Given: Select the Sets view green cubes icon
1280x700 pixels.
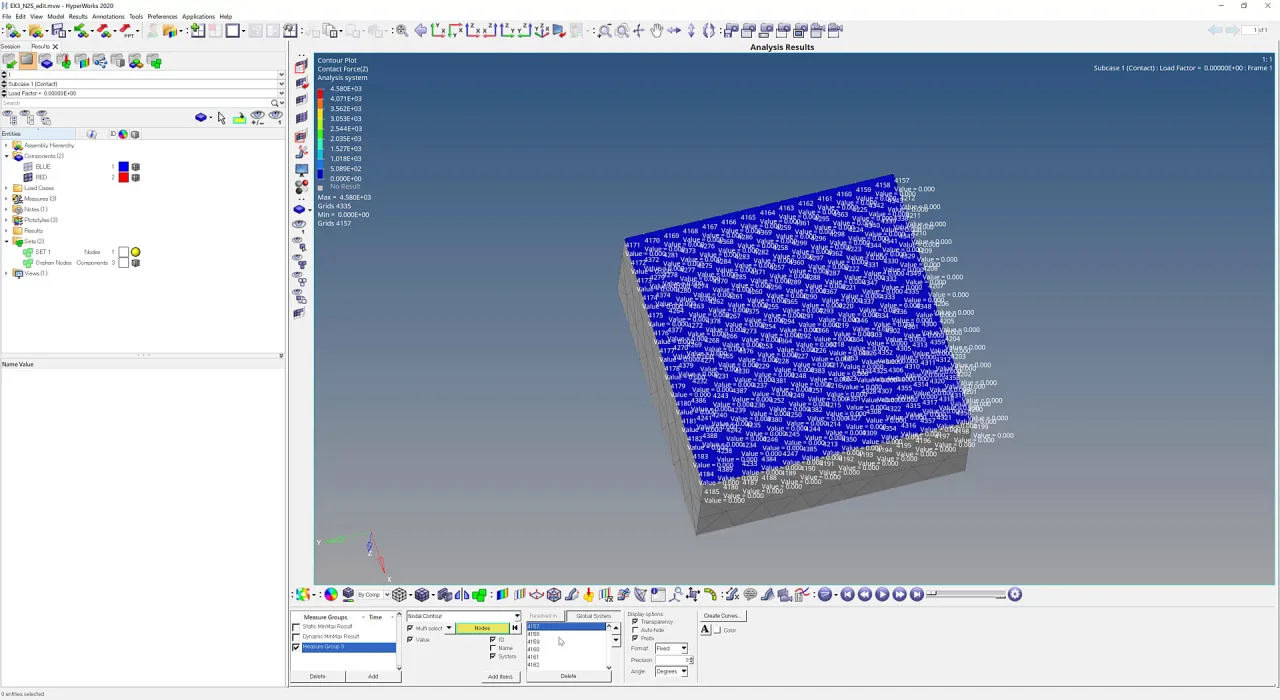Looking at the screenshot, I should (x=156, y=62).
